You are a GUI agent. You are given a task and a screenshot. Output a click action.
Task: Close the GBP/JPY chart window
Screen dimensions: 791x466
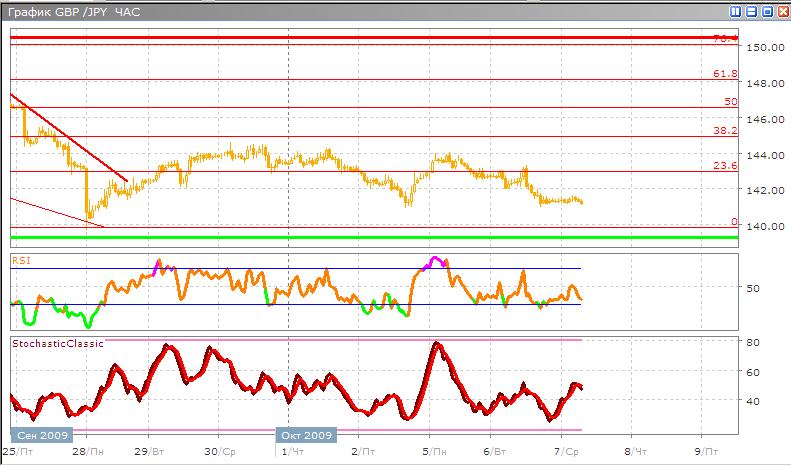[782, 12]
